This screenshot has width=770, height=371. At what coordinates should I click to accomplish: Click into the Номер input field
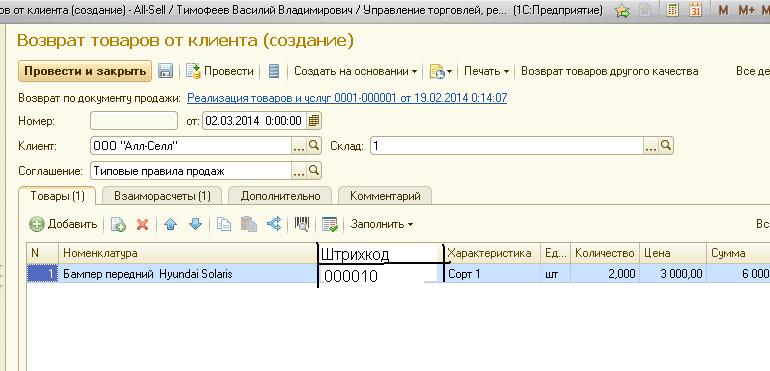tap(134, 121)
